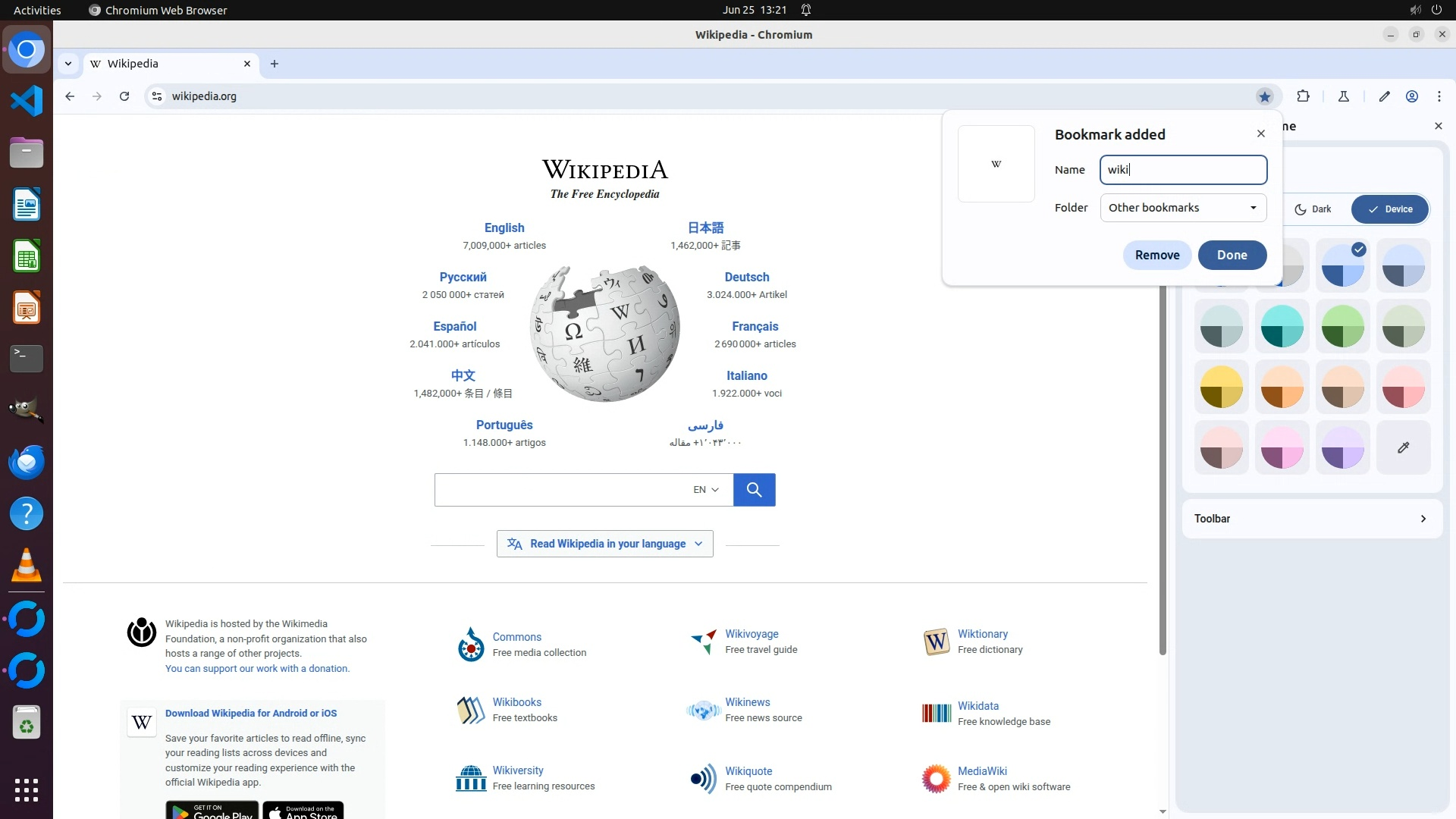The width and height of the screenshot is (1456, 819).
Task: Select the Dark theme mode
Action: (x=1313, y=209)
